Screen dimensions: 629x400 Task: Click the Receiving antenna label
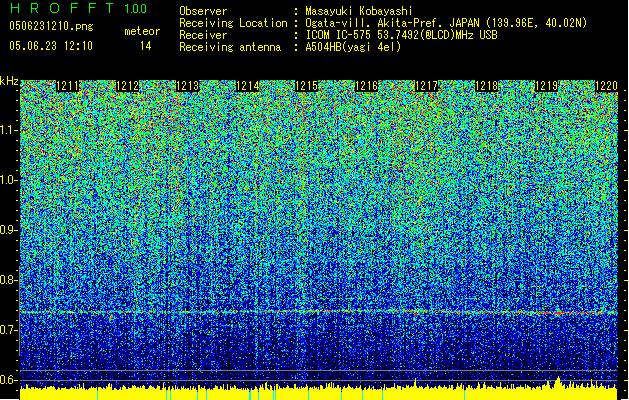point(230,47)
